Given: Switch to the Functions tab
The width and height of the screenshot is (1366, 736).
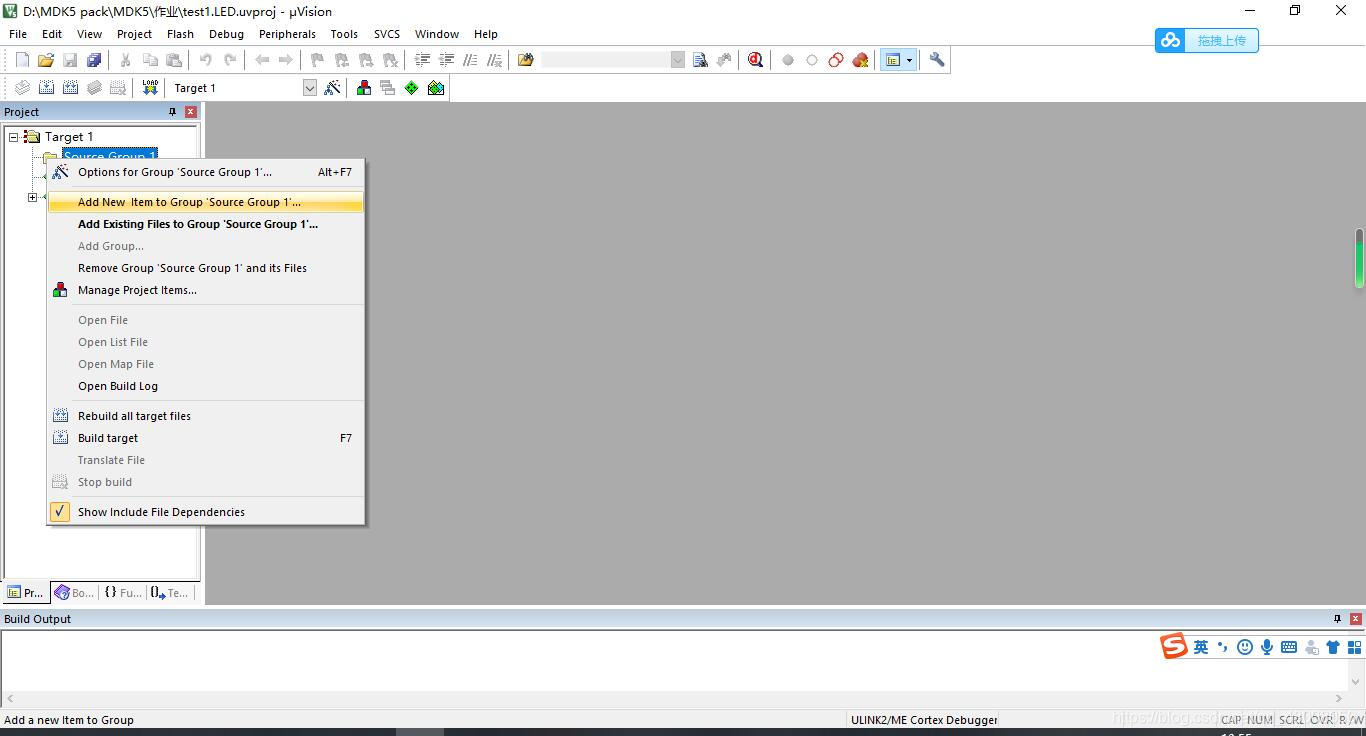Looking at the screenshot, I should (x=123, y=593).
